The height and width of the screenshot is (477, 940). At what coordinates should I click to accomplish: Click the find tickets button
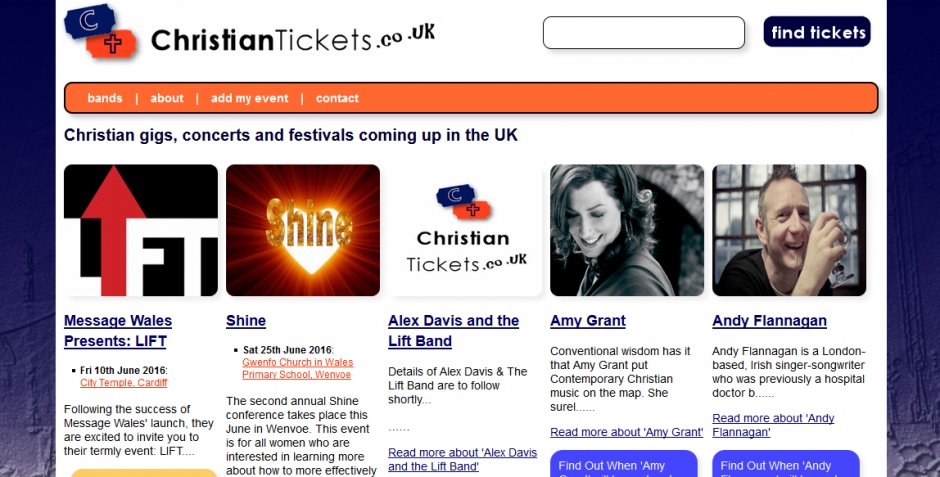(817, 32)
